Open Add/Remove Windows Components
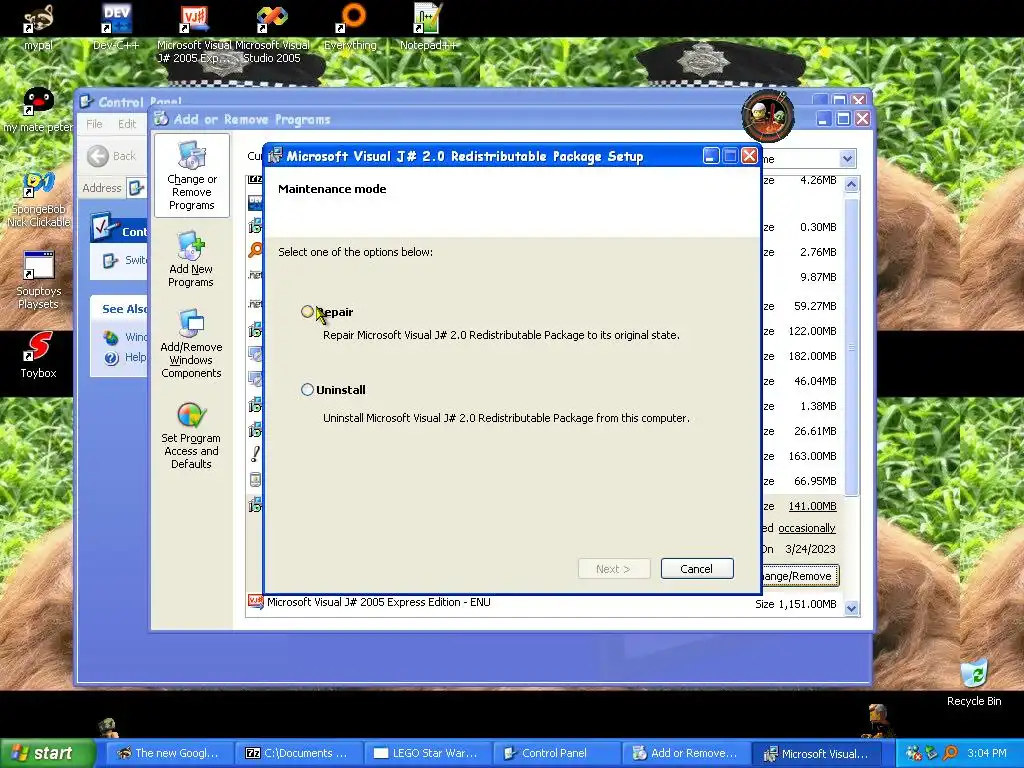This screenshot has height=768, width=1024. [x=191, y=344]
